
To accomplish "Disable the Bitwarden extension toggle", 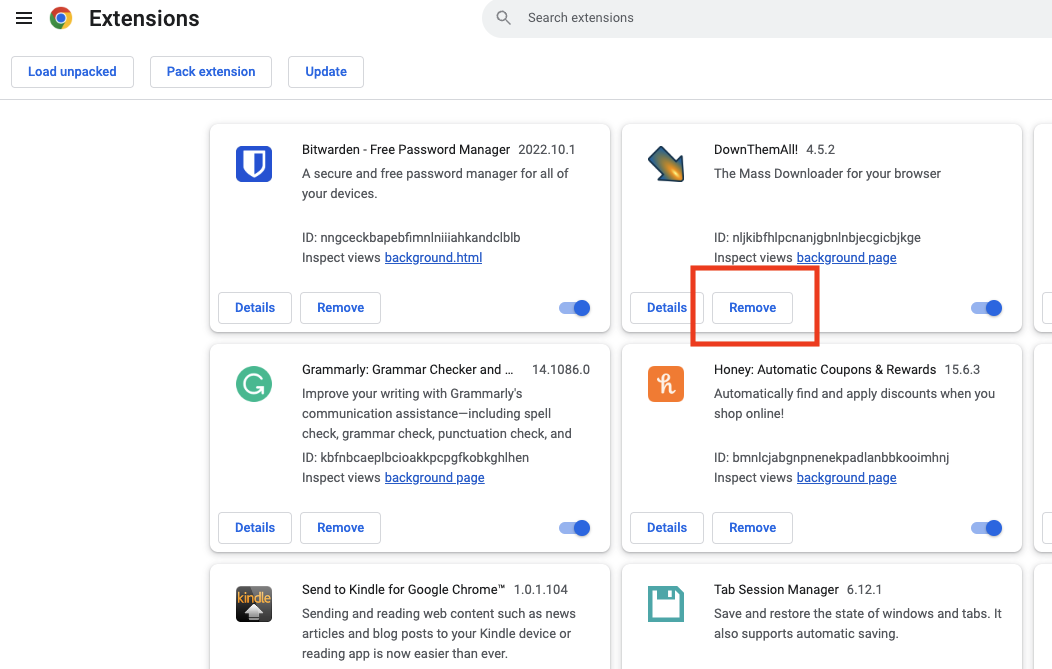I will coord(575,308).
